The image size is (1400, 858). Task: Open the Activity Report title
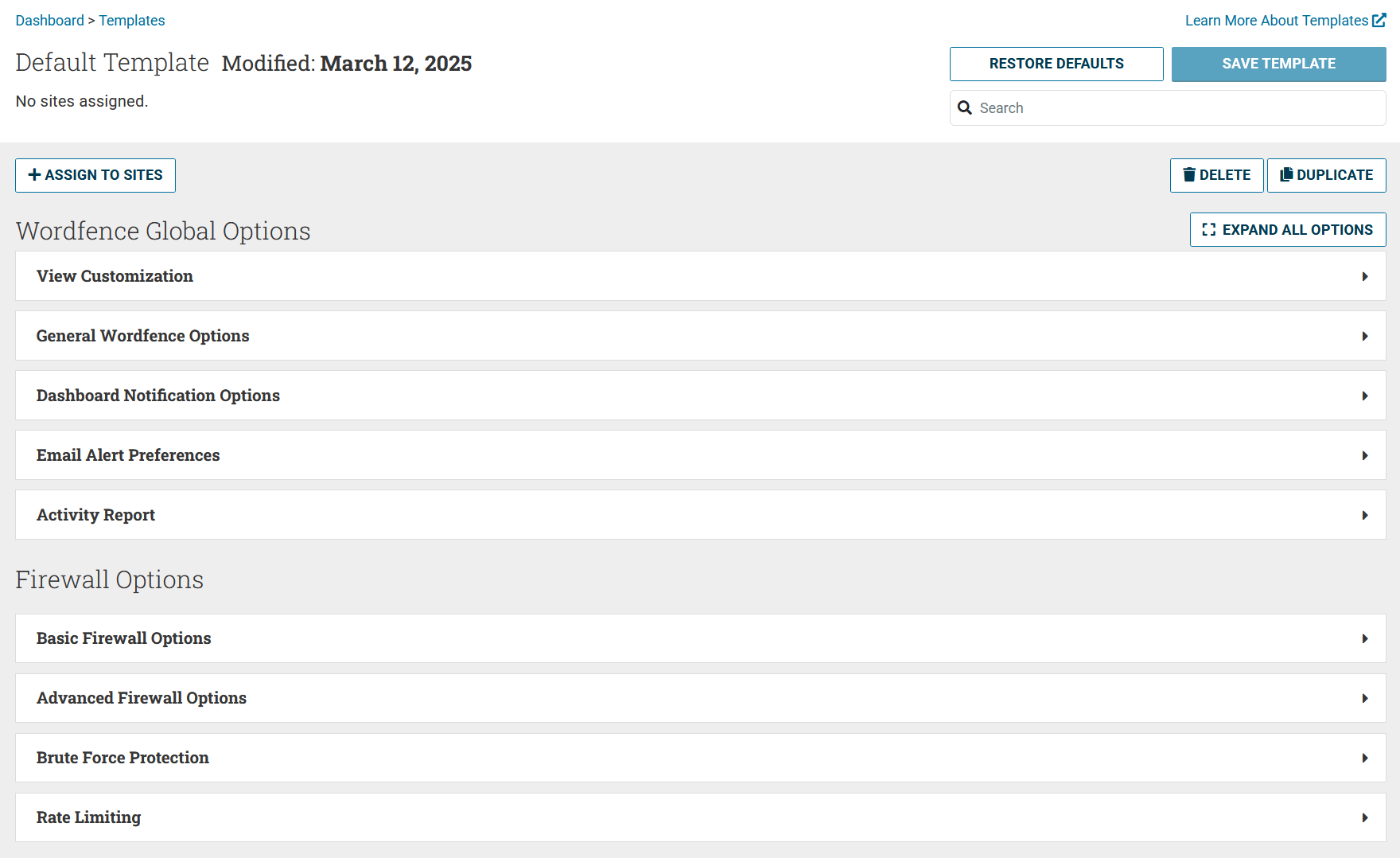pos(95,515)
